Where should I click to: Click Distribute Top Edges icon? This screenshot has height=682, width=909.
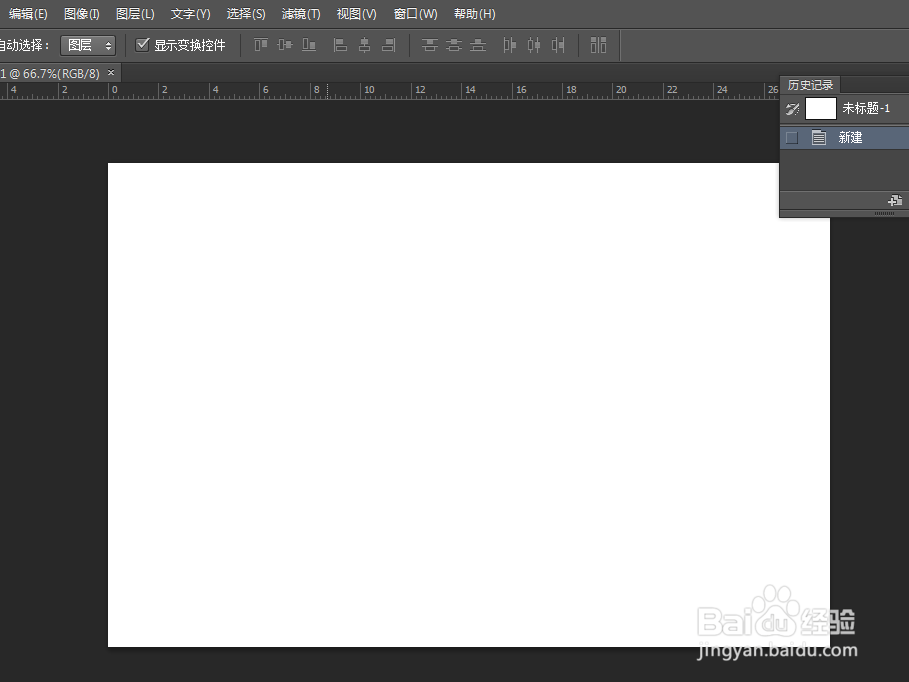[x=430, y=45]
